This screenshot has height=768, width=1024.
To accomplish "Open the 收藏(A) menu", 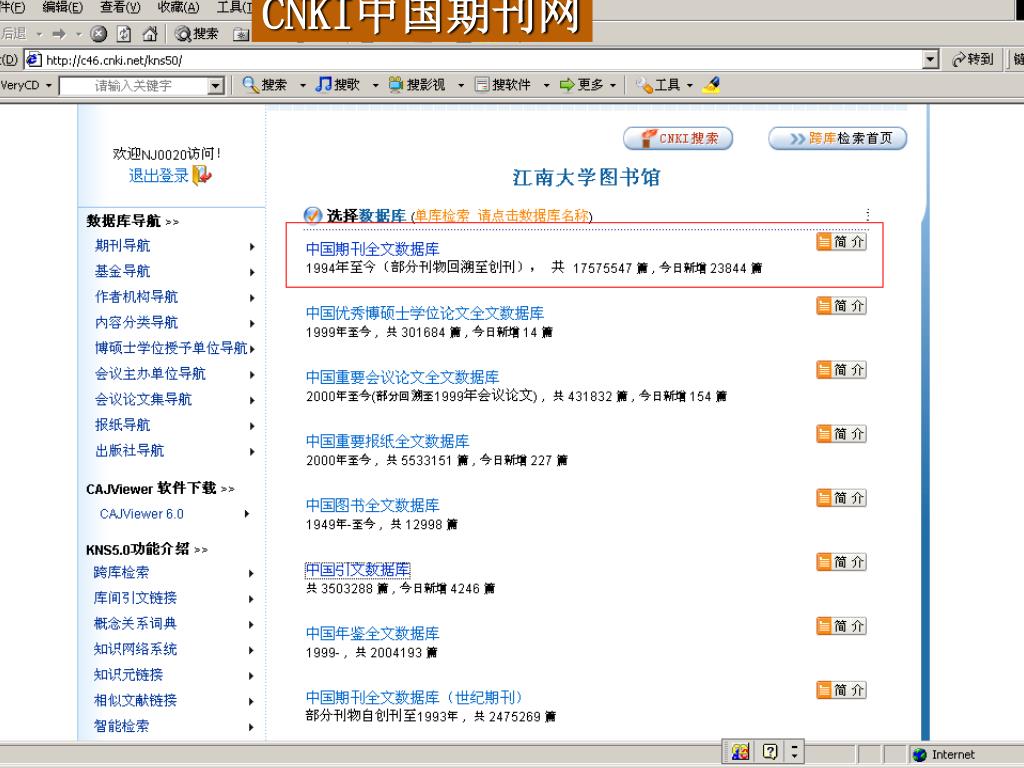I will point(178,7).
